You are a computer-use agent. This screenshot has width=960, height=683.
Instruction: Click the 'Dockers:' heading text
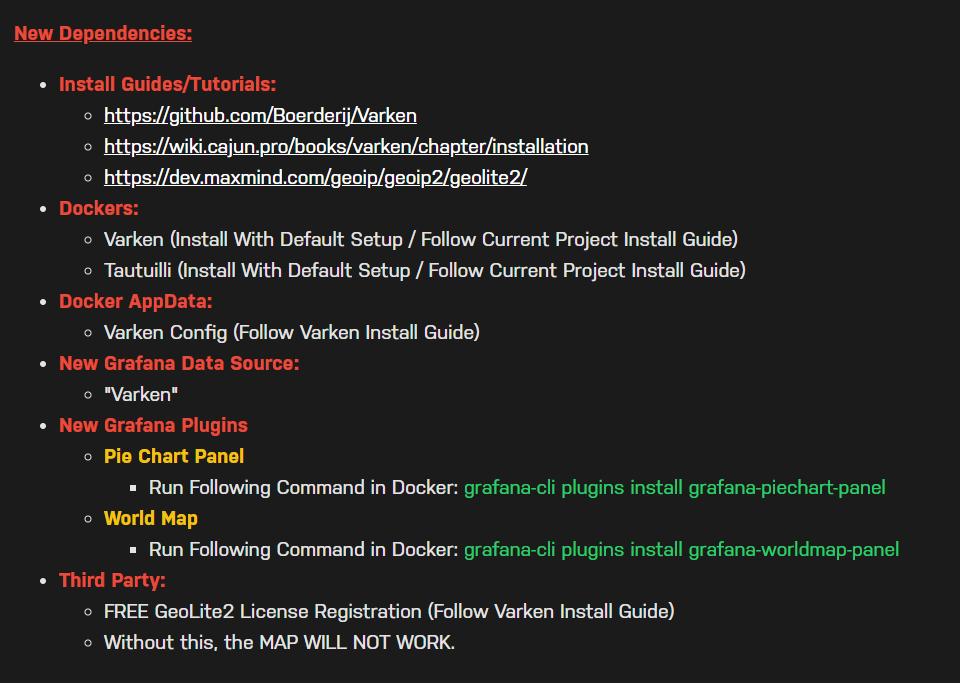(99, 208)
